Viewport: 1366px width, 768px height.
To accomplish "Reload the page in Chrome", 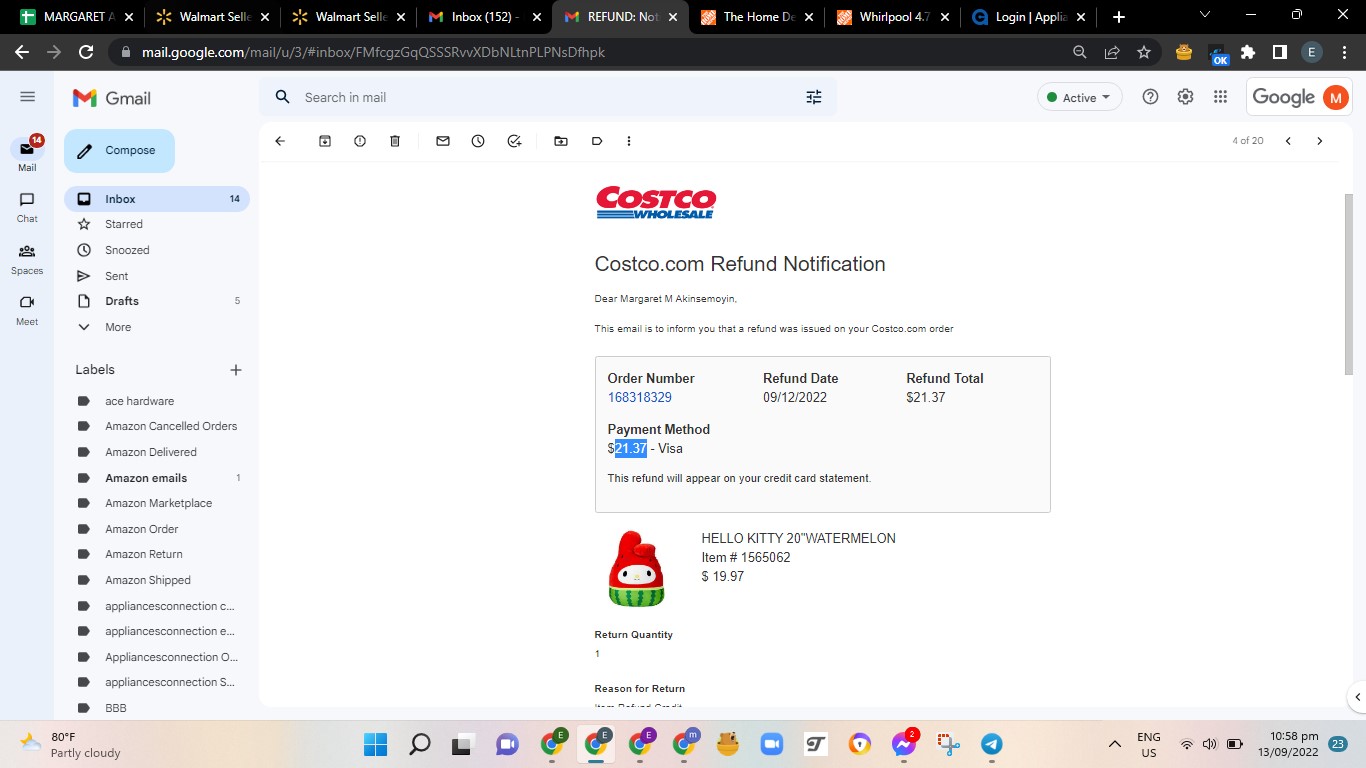I will point(86,52).
